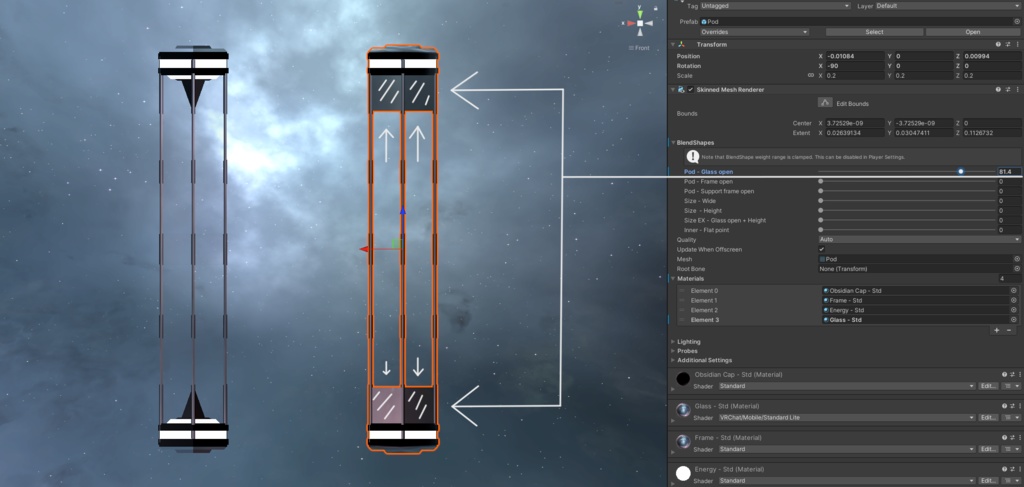This screenshot has height=487, width=1024.
Task: Open Skinned Mesh Renderer help icon
Action: [x=998, y=89]
